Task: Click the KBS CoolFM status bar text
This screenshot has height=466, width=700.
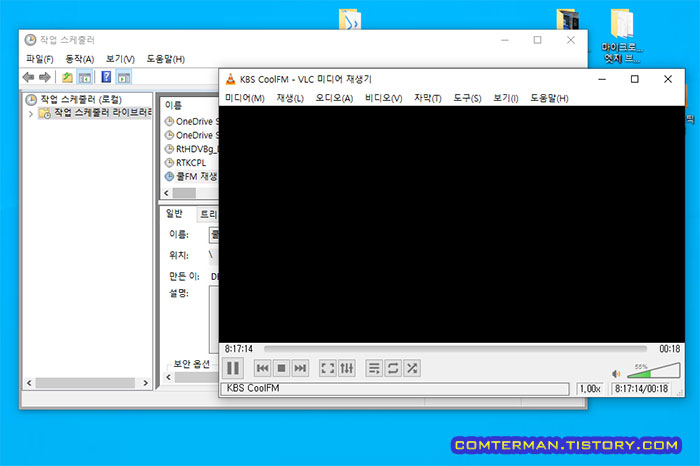Action: click(x=253, y=388)
